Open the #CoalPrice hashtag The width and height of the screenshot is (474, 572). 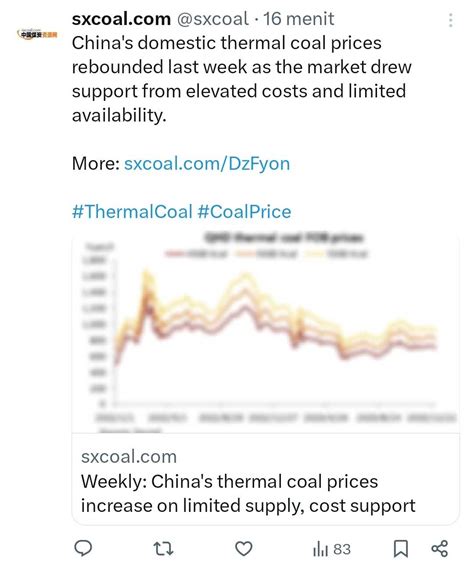tap(244, 212)
